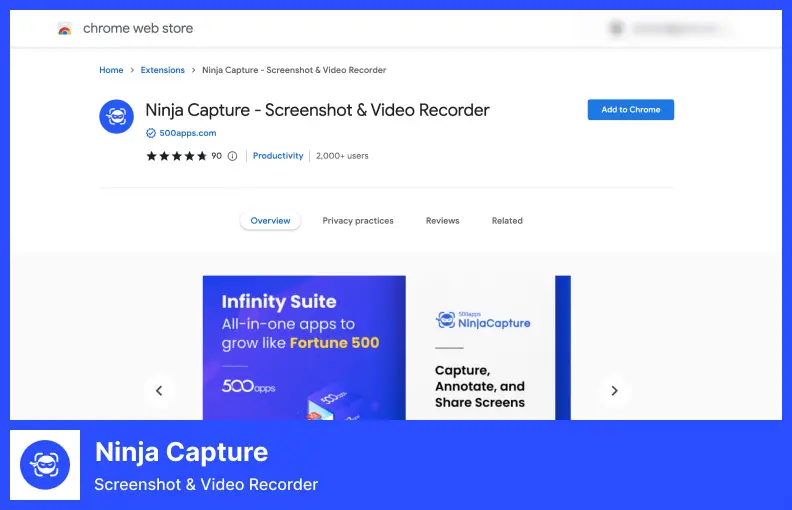Viewport: 792px width, 510px height.
Task: Switch to the Privacy practices tab
Action: pos(358,221)
